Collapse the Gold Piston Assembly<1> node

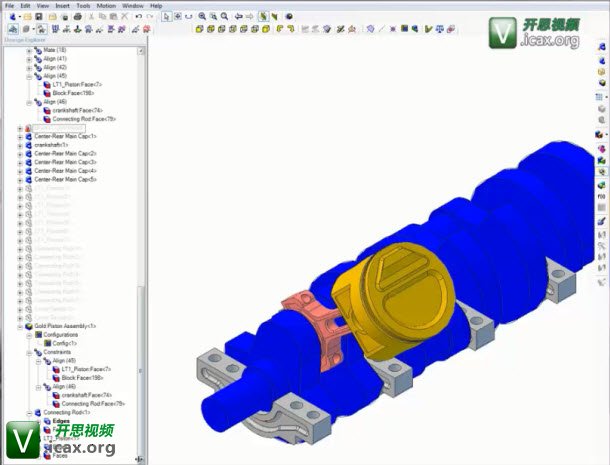point(20,326)
